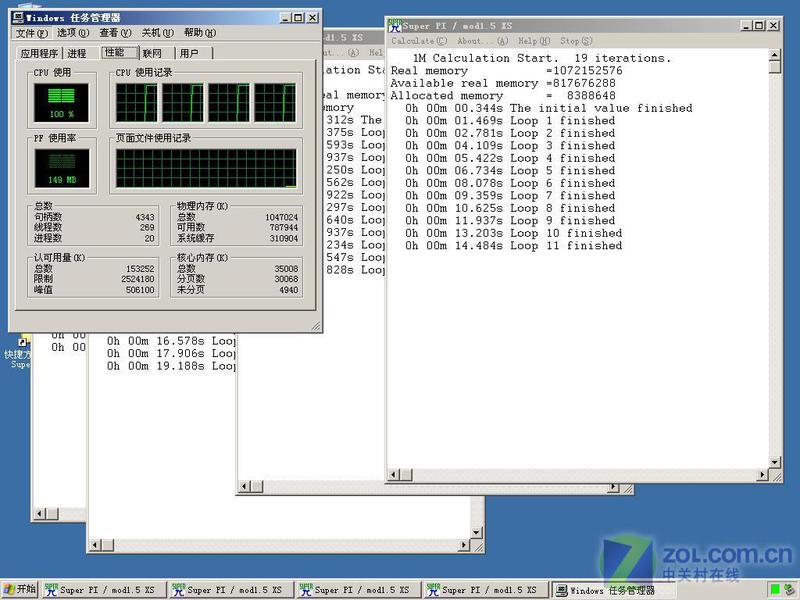Click the vertical scroll thumb in front Super PI window
The width and height of the screenshot is (800, 600).
click(775, 67)
